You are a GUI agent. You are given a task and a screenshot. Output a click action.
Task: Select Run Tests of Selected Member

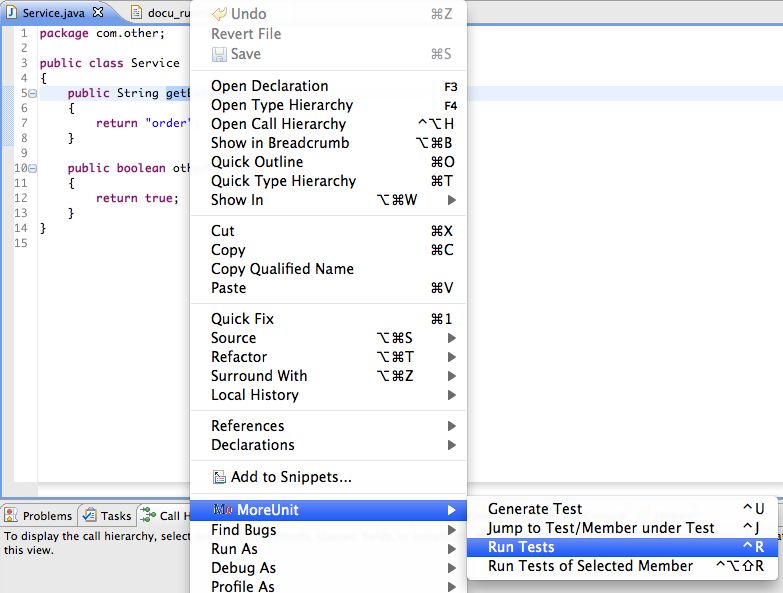[x=622, y=566]
